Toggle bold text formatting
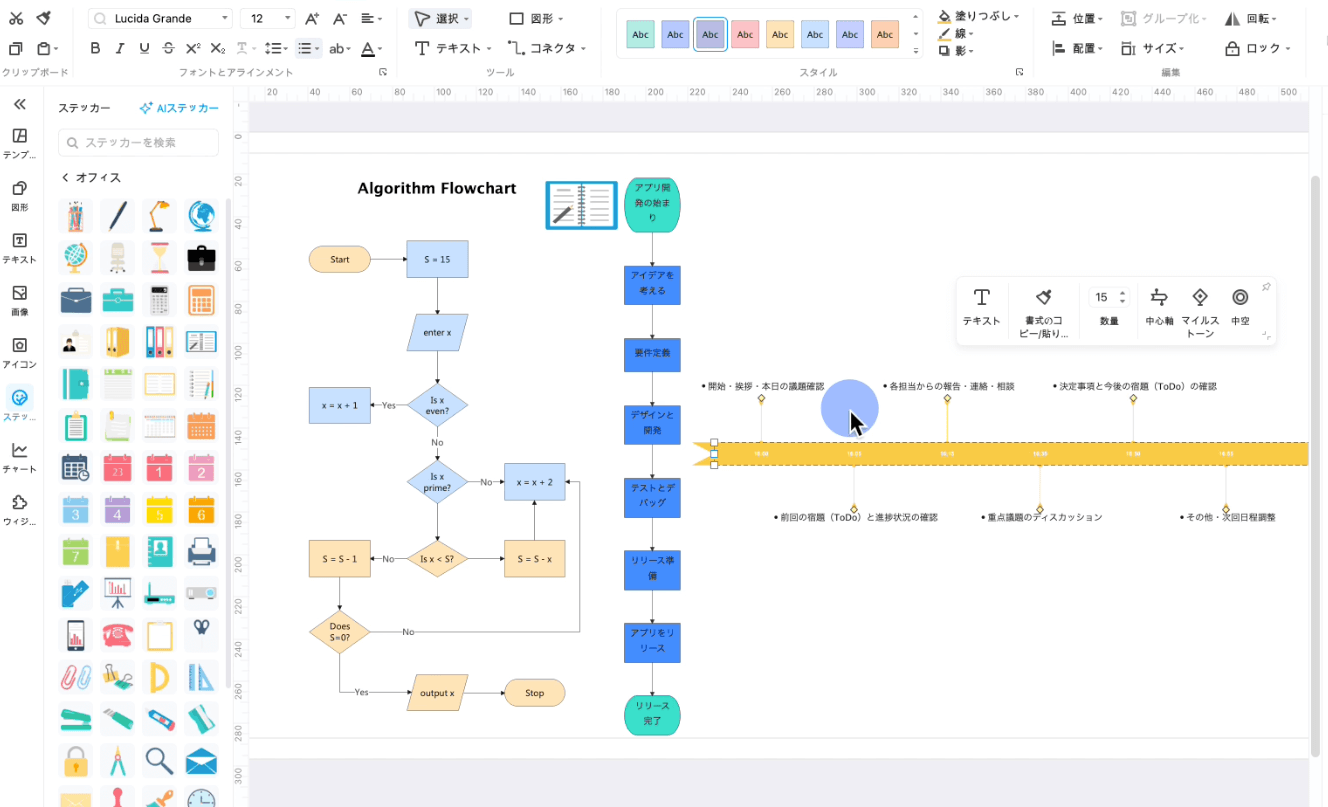 (95, 48)
